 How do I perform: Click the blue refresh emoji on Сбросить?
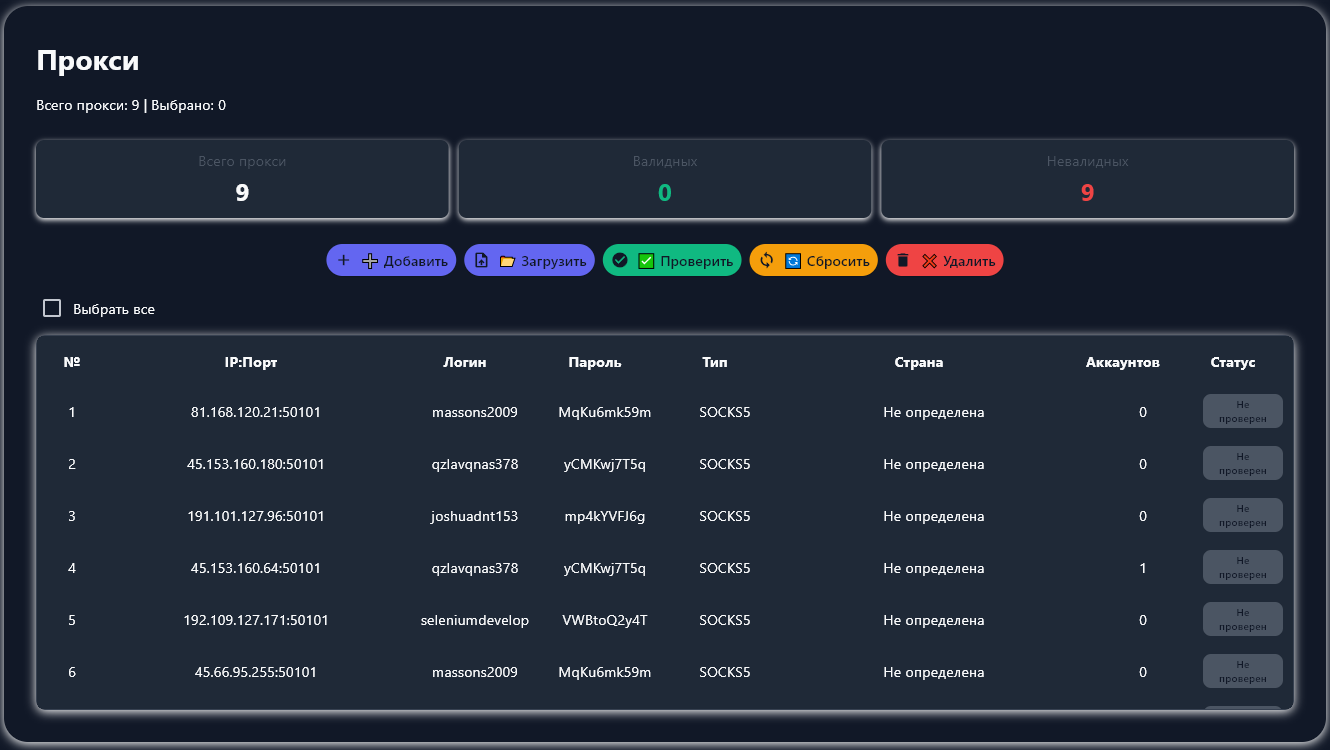[793, 261]
